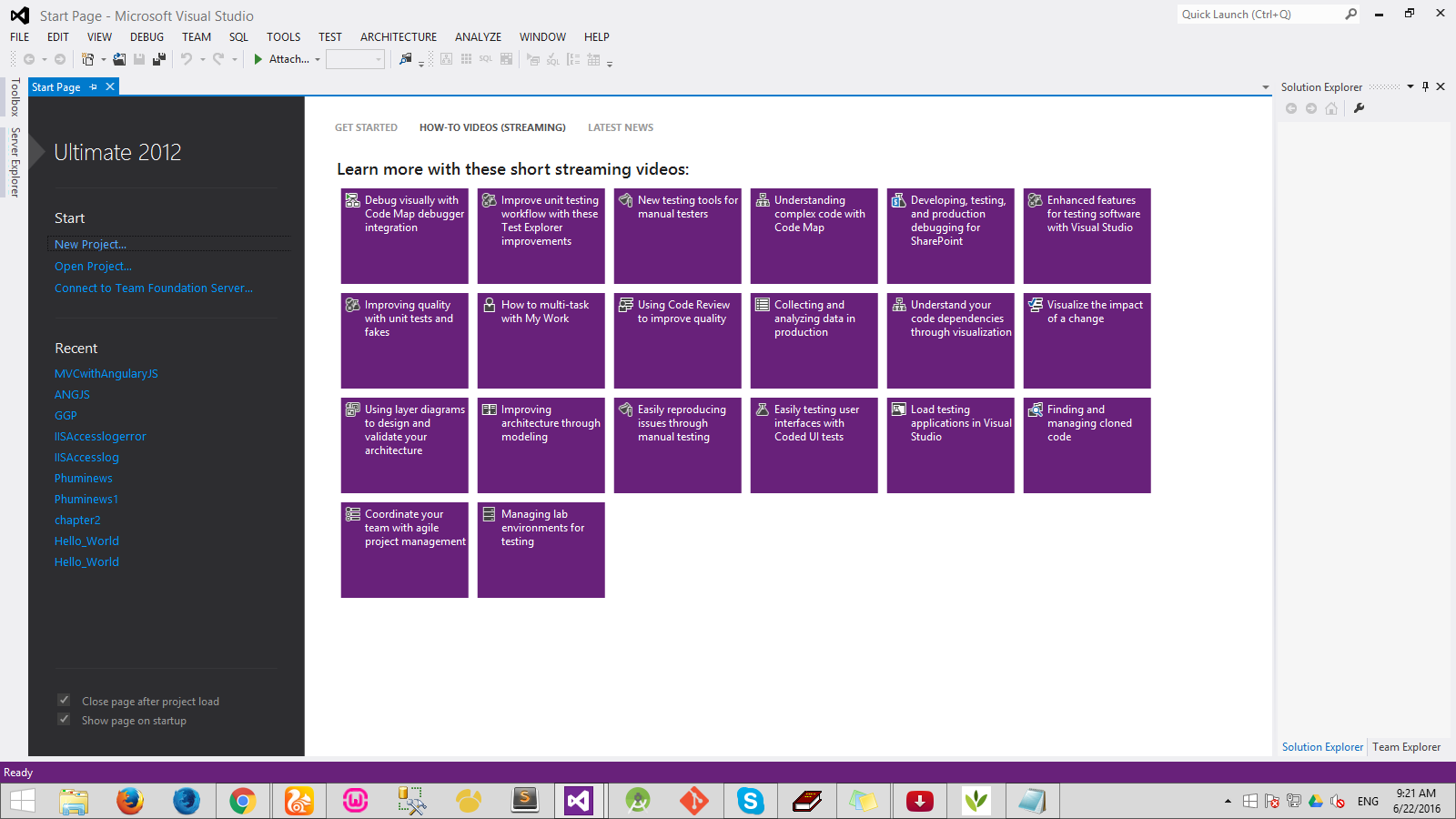Open Skype from the taskbar
The height and width of the screenshot is (819, 1456).
[750, 801]
